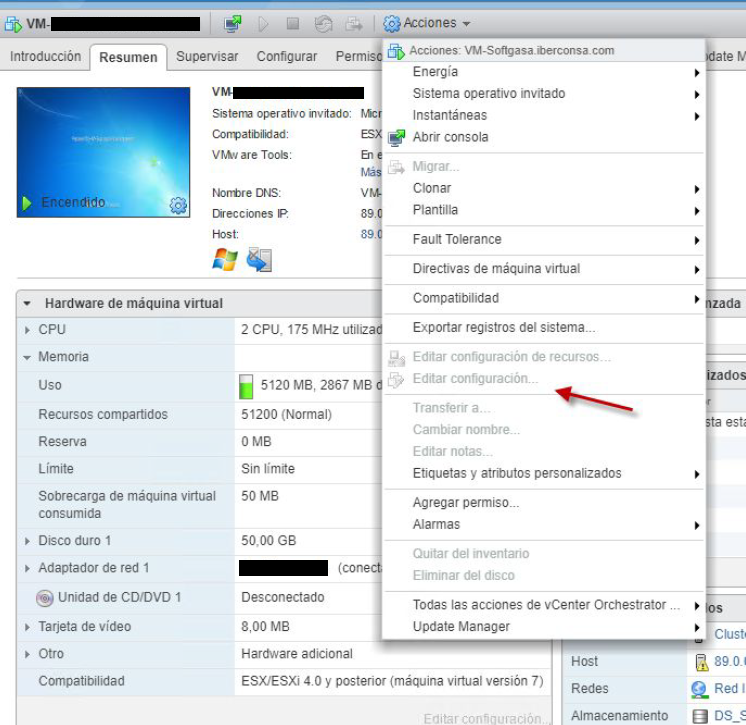Click the network globe icon beside Red

point(699,689)
